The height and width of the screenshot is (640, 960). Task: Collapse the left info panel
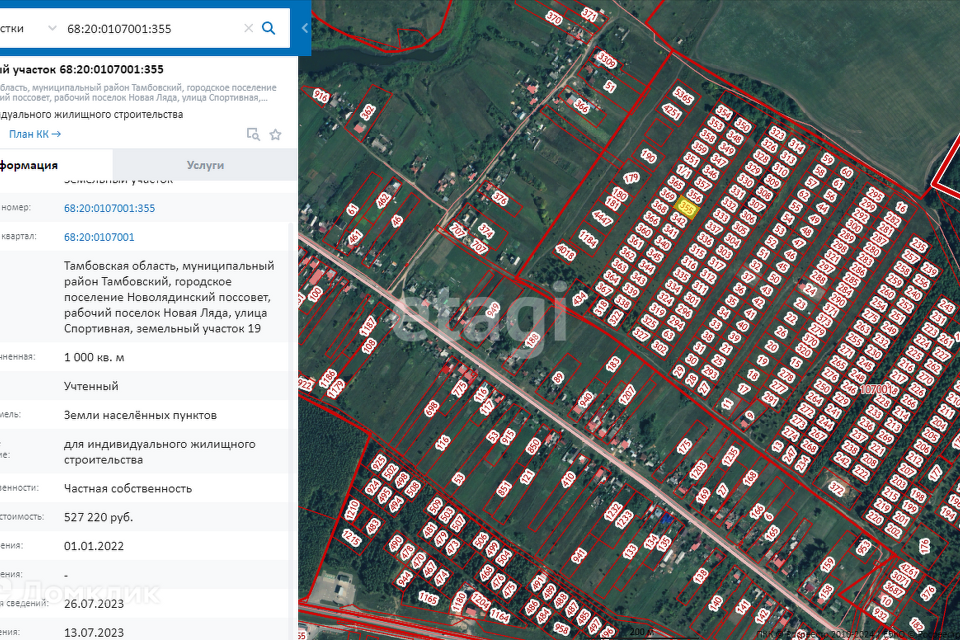pos(304,29)
